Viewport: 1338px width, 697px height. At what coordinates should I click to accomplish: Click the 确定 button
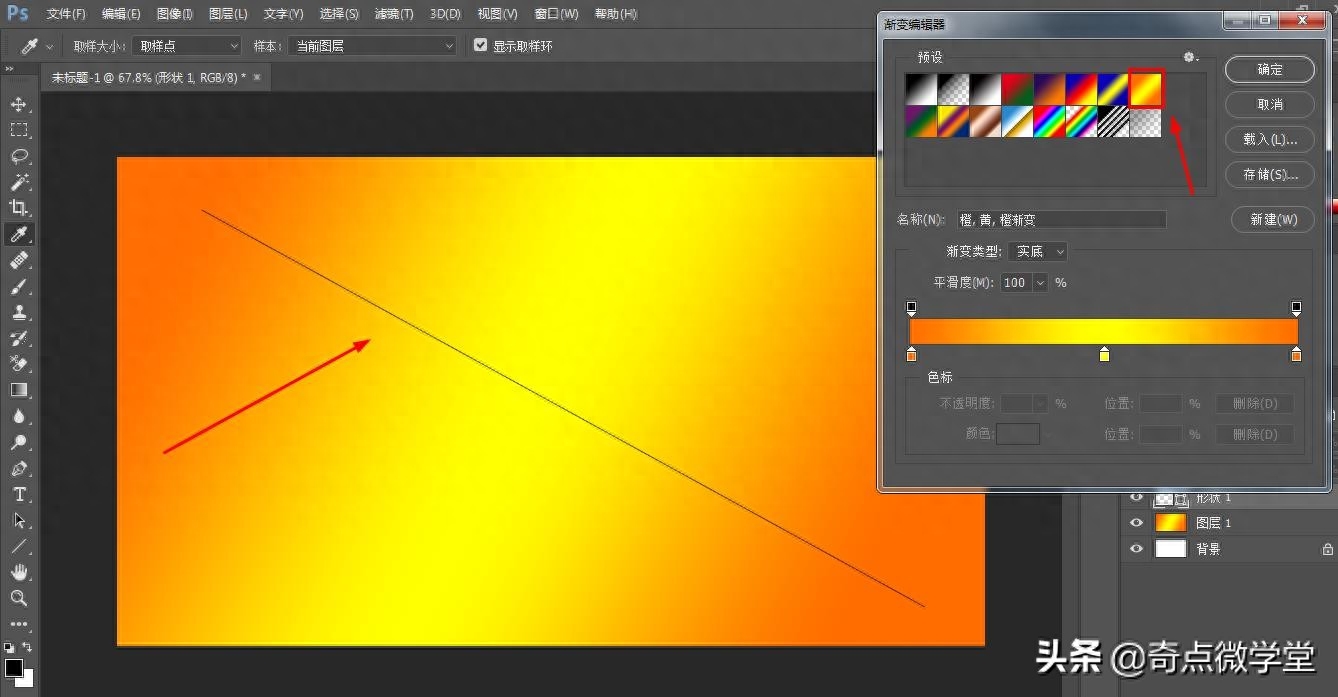pyautogui.click(x=1270, y=69)
